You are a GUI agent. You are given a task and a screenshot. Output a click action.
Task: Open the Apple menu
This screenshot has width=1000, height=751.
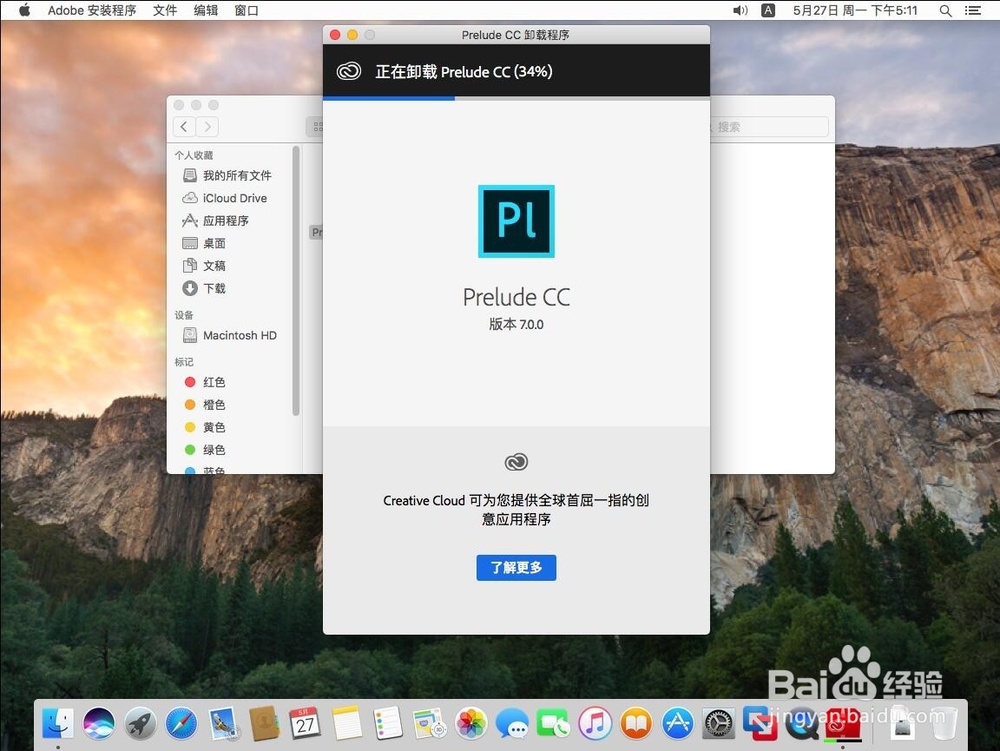[x=24, y=10]
